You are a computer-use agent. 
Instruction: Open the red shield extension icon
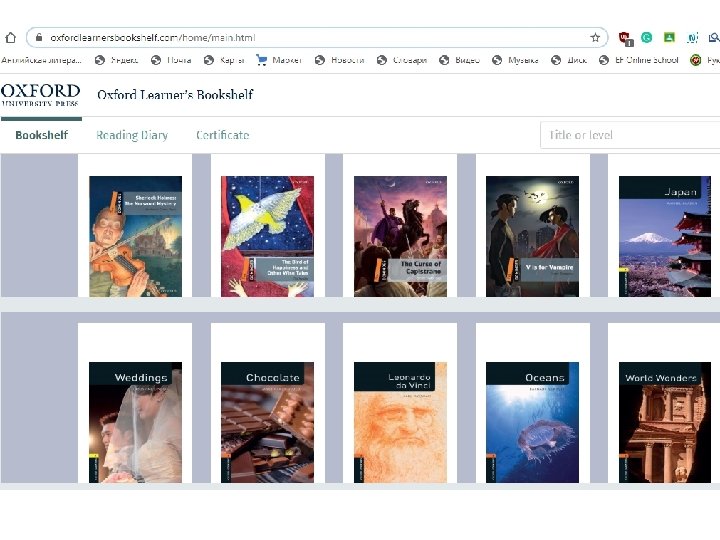pyautogui.click(x=625, y=38)
